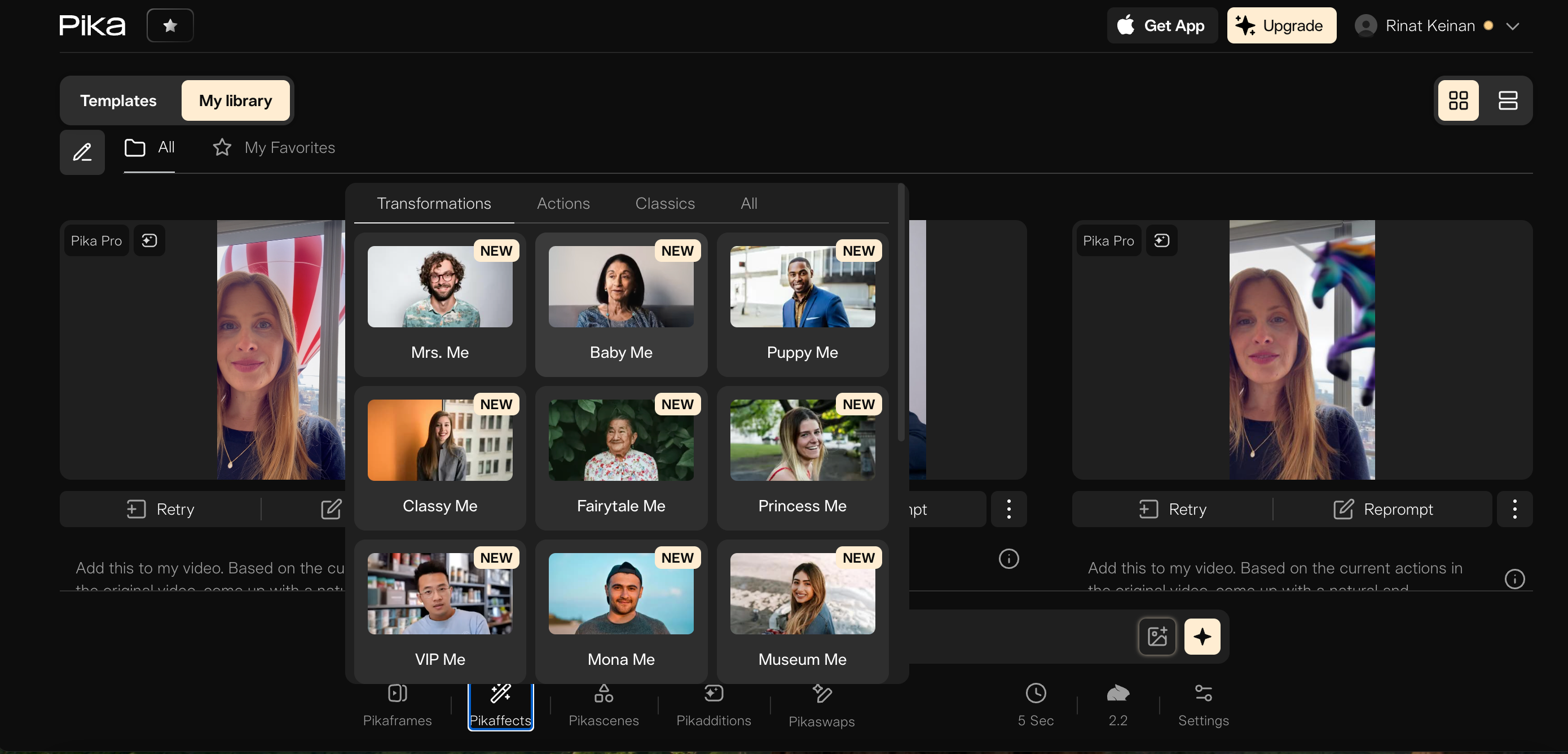Open the 2.2 model version selector
This screenshot has width=1568, height=754.
1117,705
